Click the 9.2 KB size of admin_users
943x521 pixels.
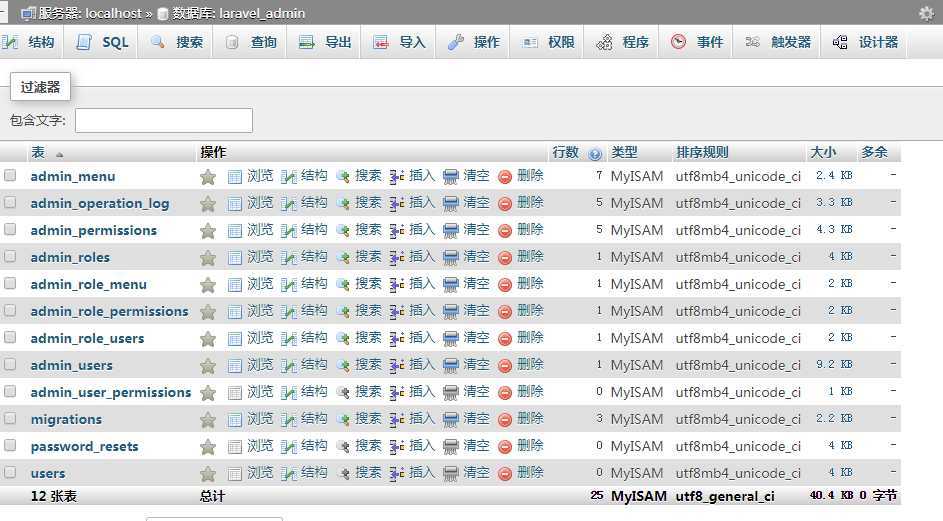[x=834, y=365]
